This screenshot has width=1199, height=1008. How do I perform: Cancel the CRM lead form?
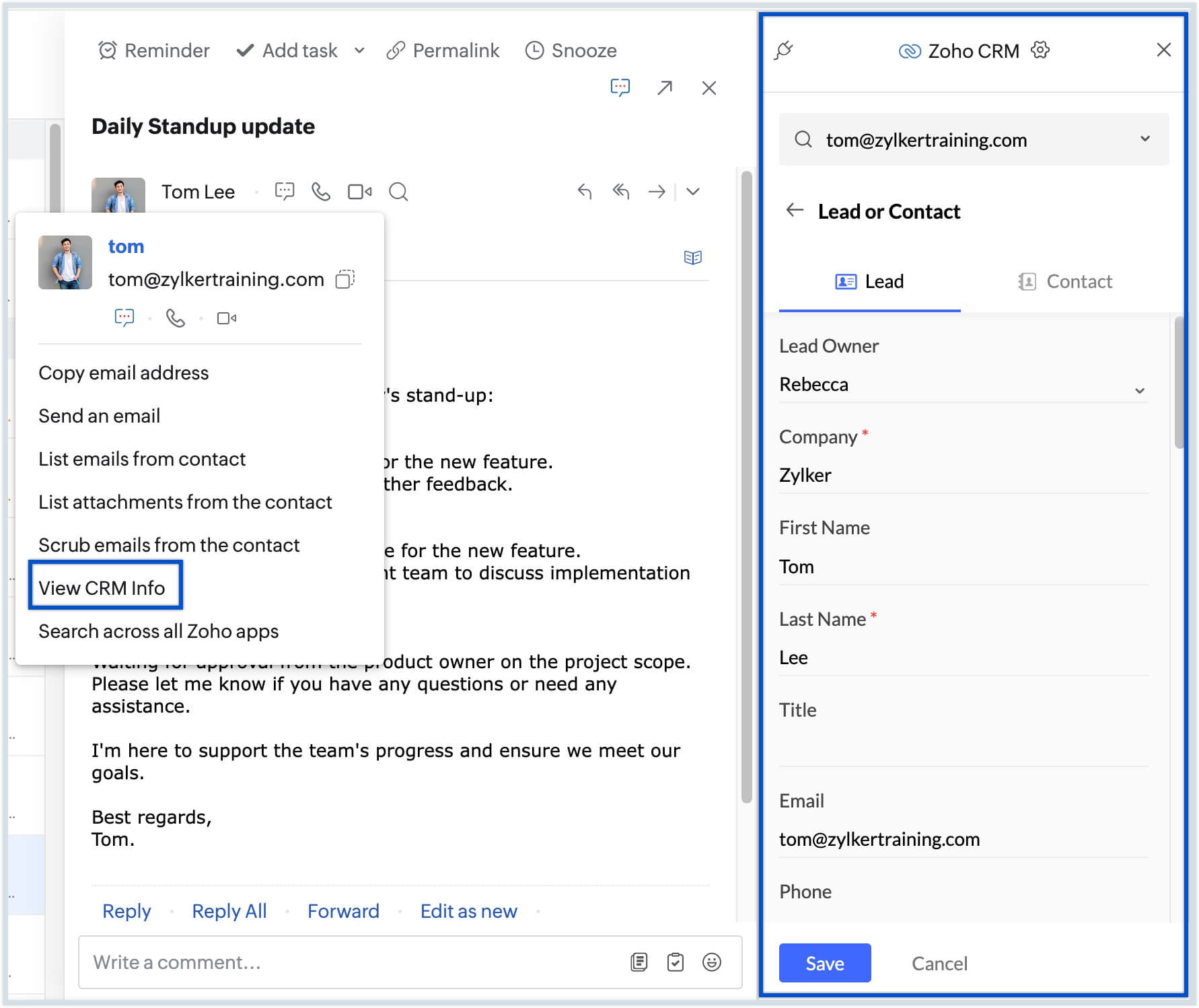click(939, 964)
